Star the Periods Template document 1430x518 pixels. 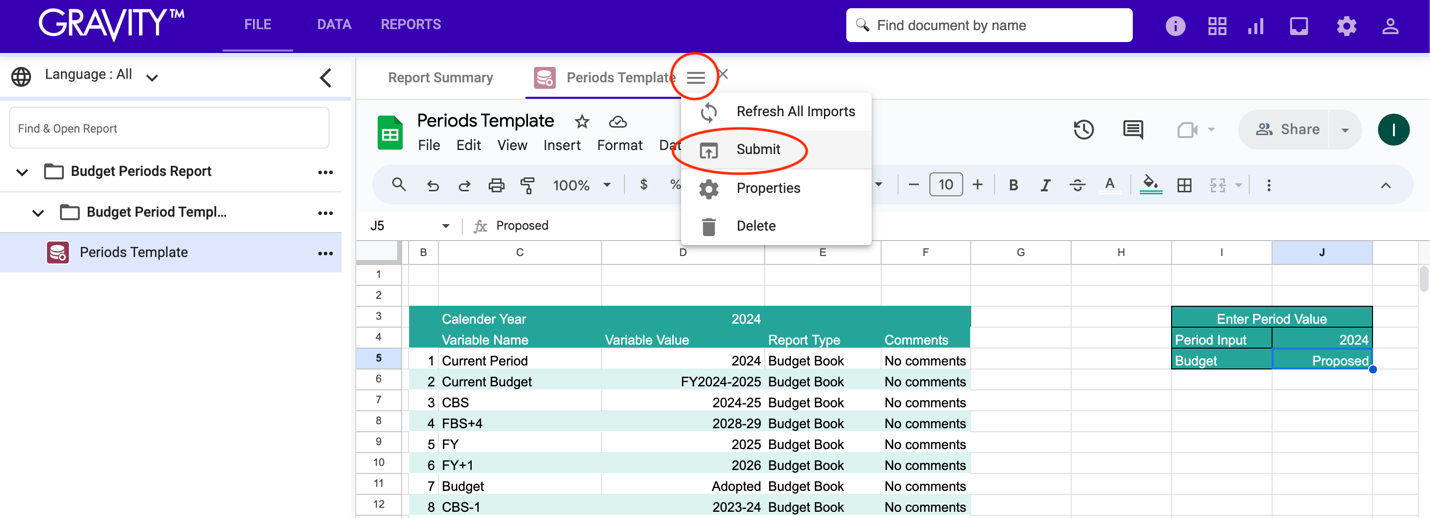pyautogui.click(x=582, y=121)
